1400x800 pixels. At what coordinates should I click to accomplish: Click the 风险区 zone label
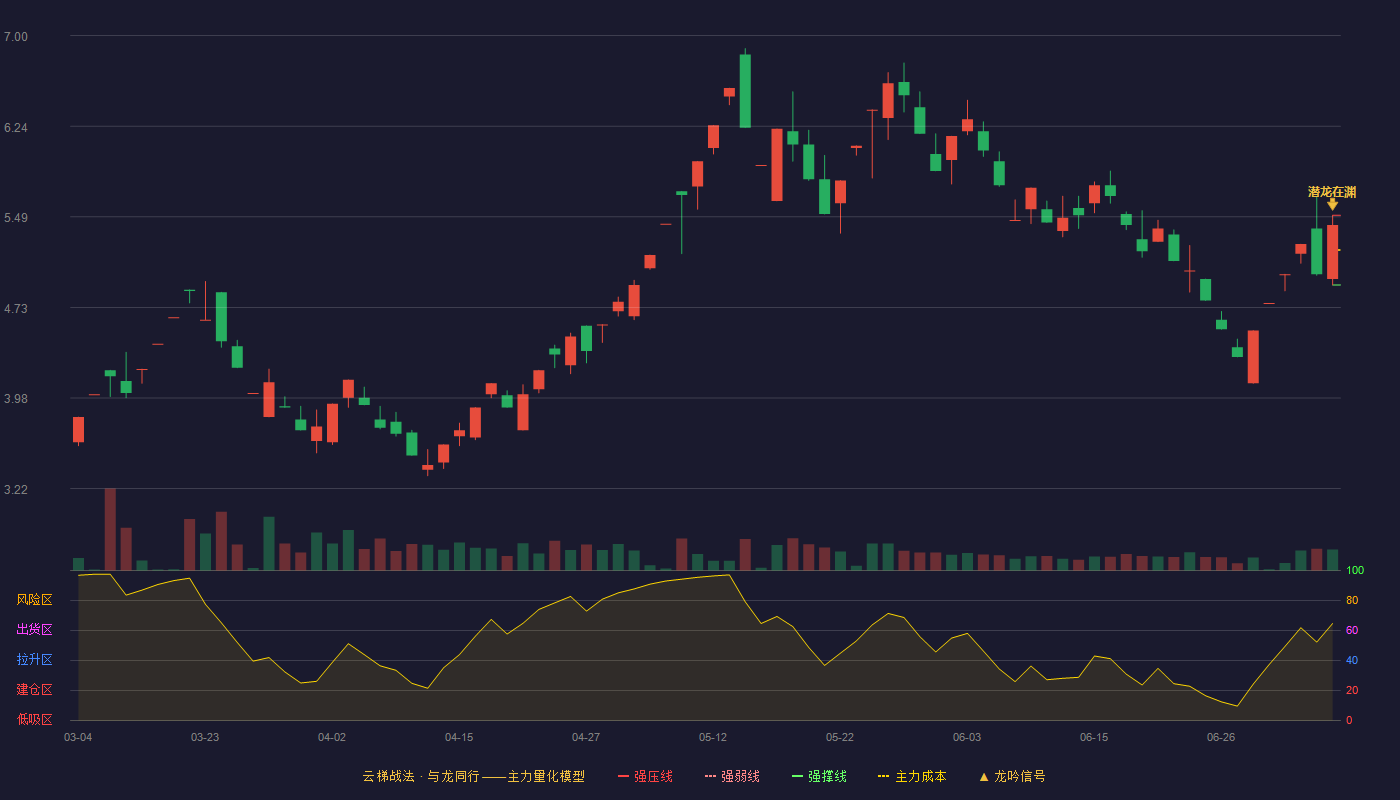point(34,600)
